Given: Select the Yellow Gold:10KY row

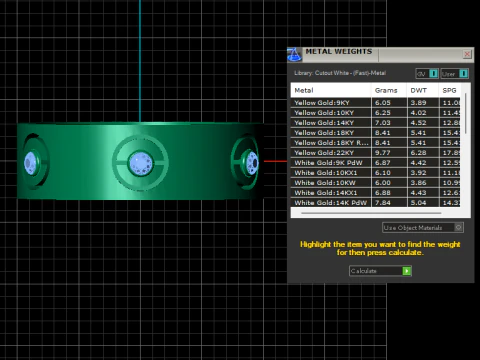Looking at the screenshot, I should 376,113.
